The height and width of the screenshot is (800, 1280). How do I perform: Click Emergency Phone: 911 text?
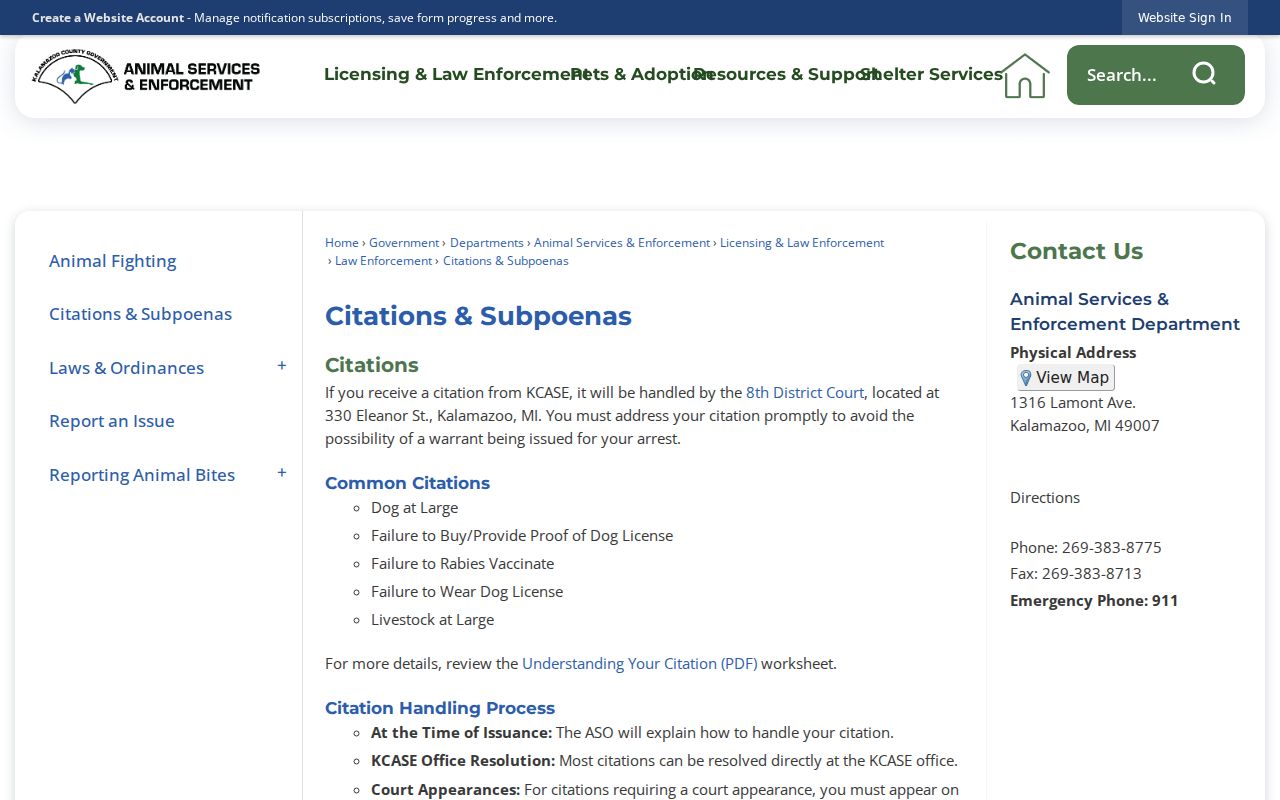(x=1094, y=600)
